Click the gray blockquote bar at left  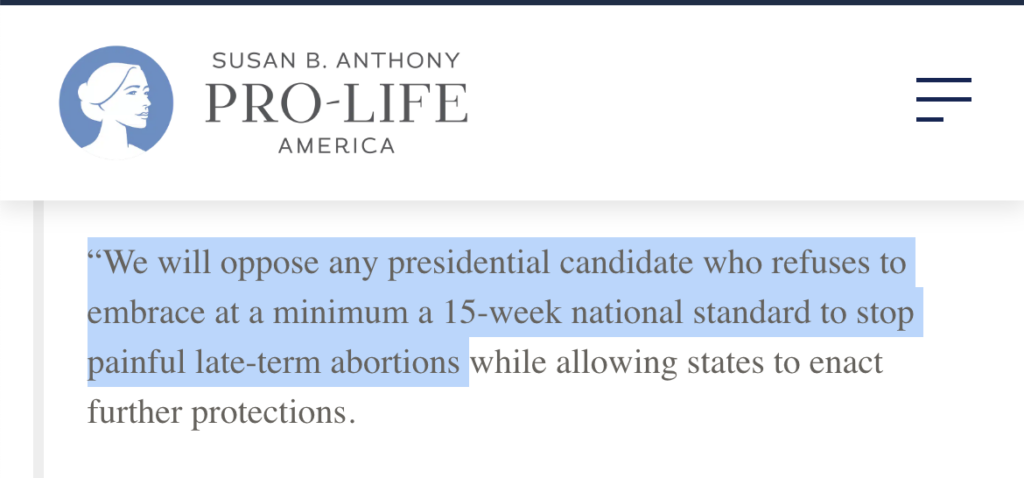click(x=39, y=340)
